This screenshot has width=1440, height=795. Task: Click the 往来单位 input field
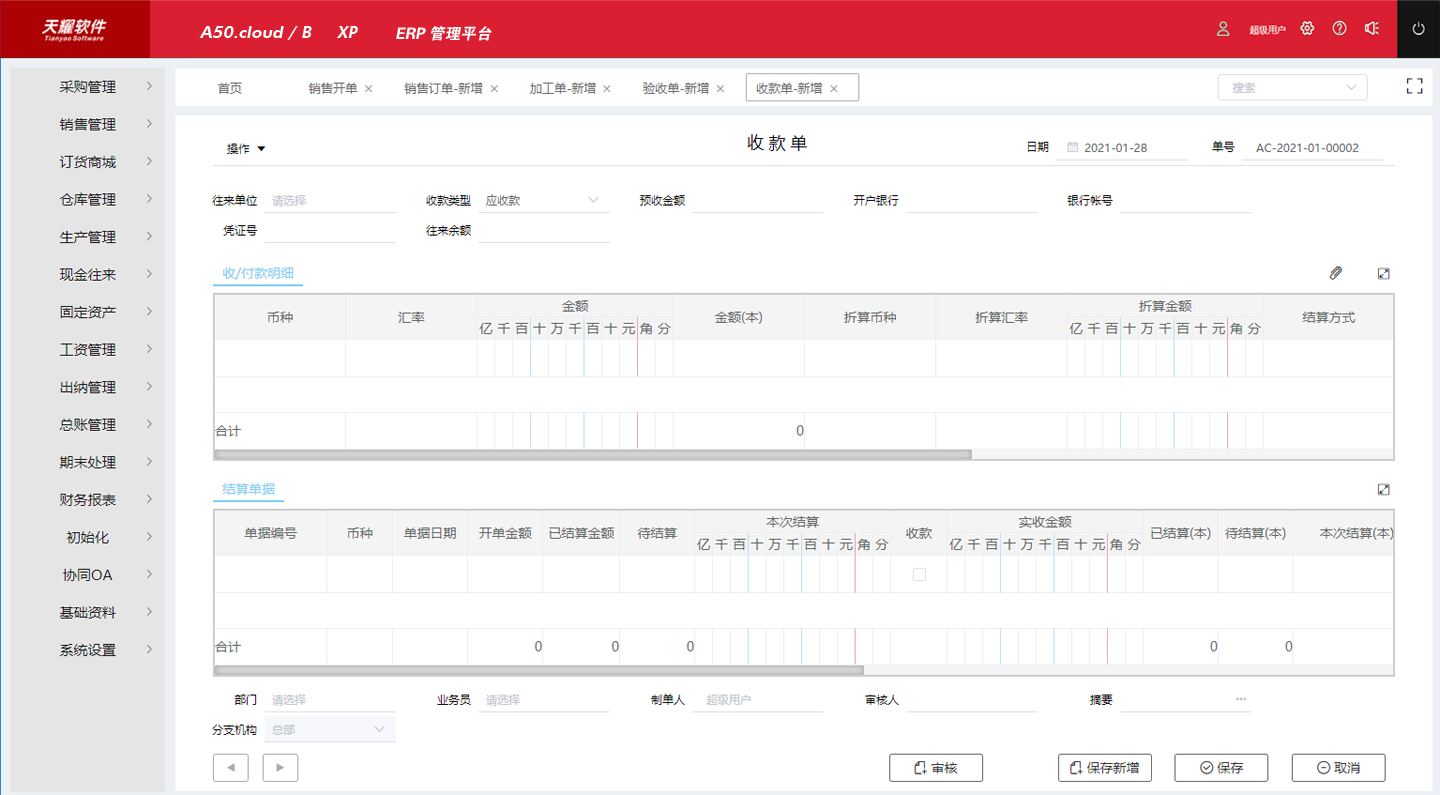pyautogui.click(x=330, y=201)
